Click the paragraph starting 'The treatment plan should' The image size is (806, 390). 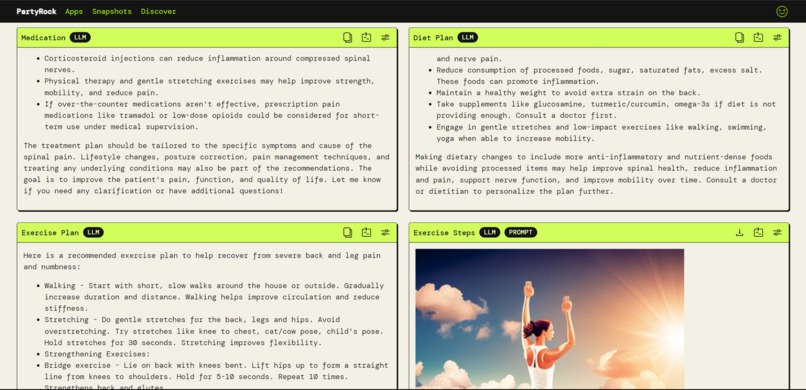pos(206,168)
